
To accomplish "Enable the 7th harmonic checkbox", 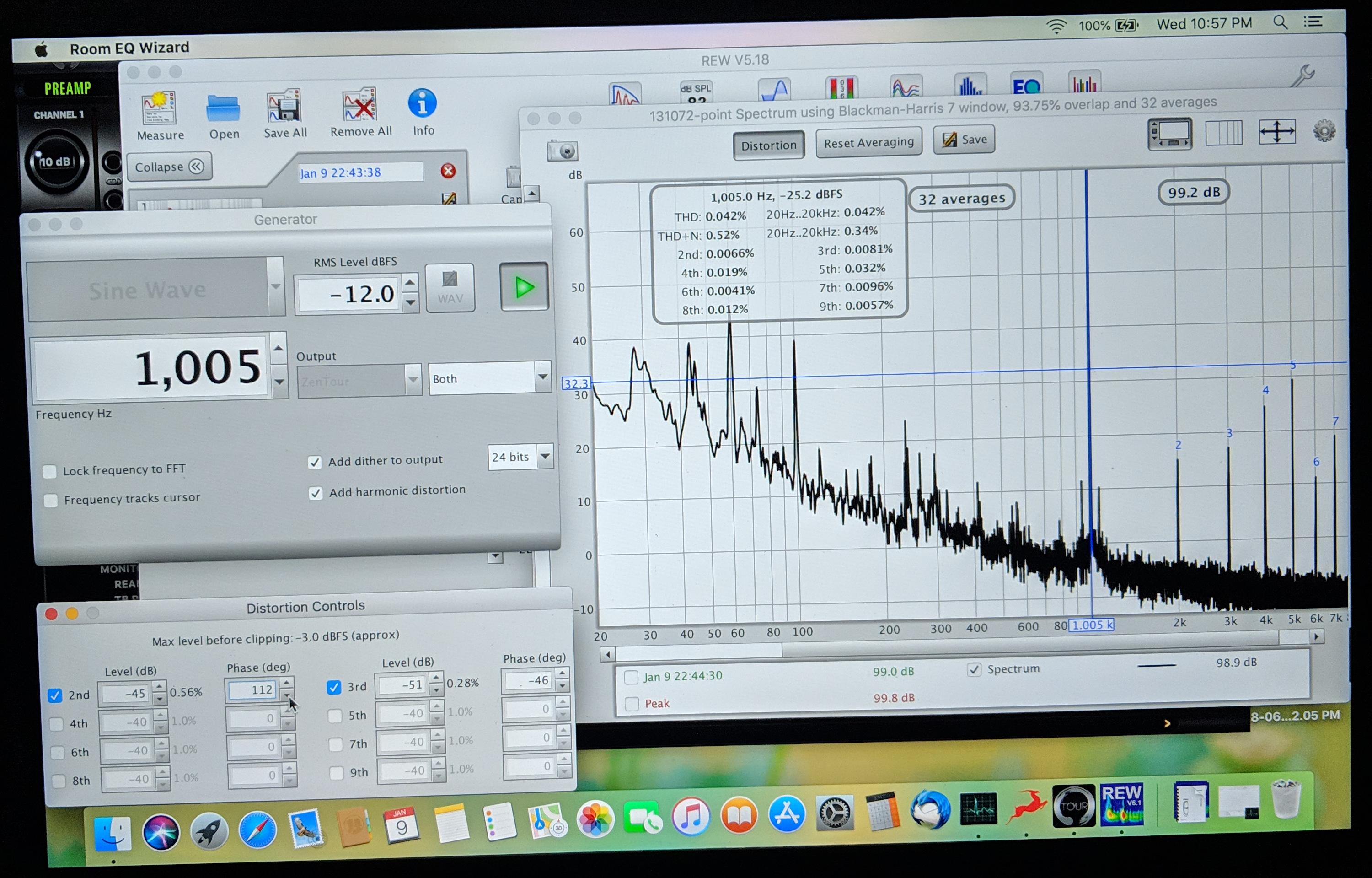I will [x=336, y=744].
